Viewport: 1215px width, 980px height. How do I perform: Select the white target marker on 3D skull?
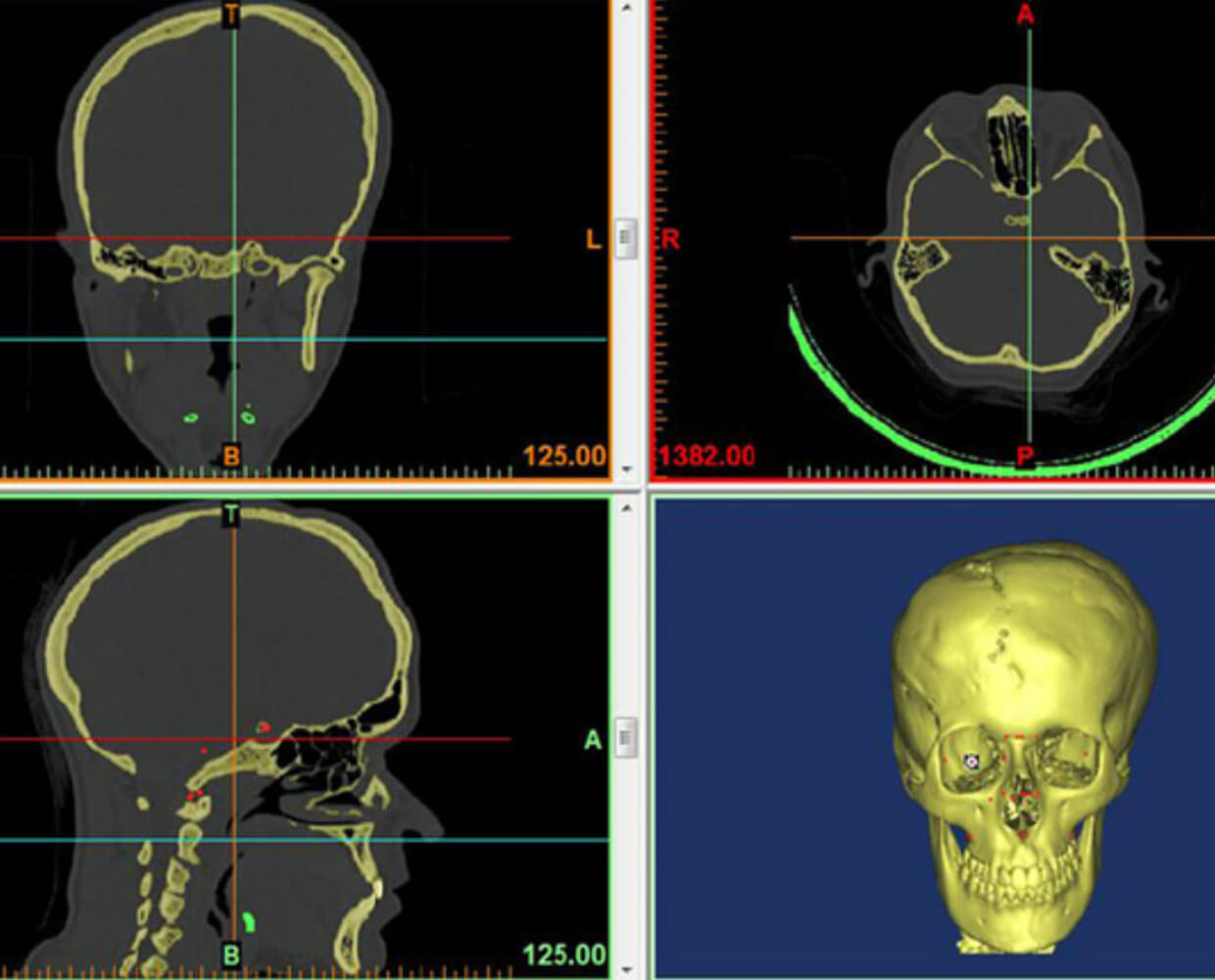point(971,760)
